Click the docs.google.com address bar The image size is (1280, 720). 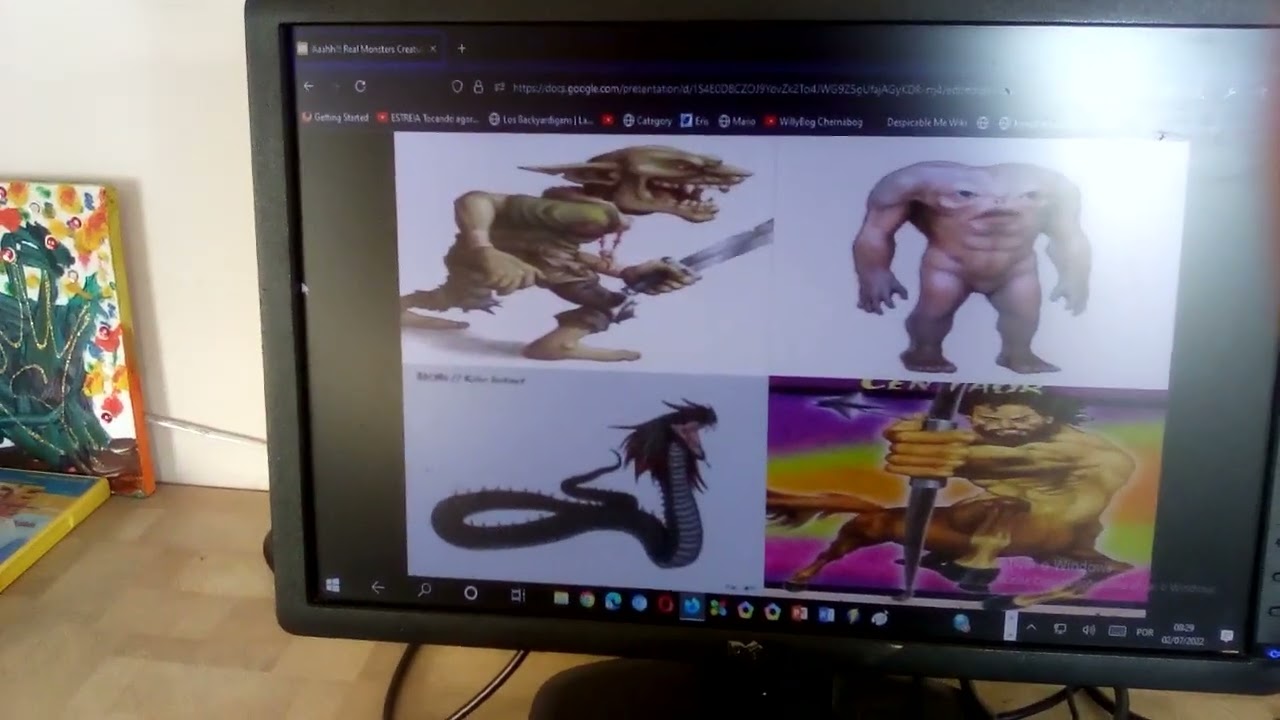point(760,88)
